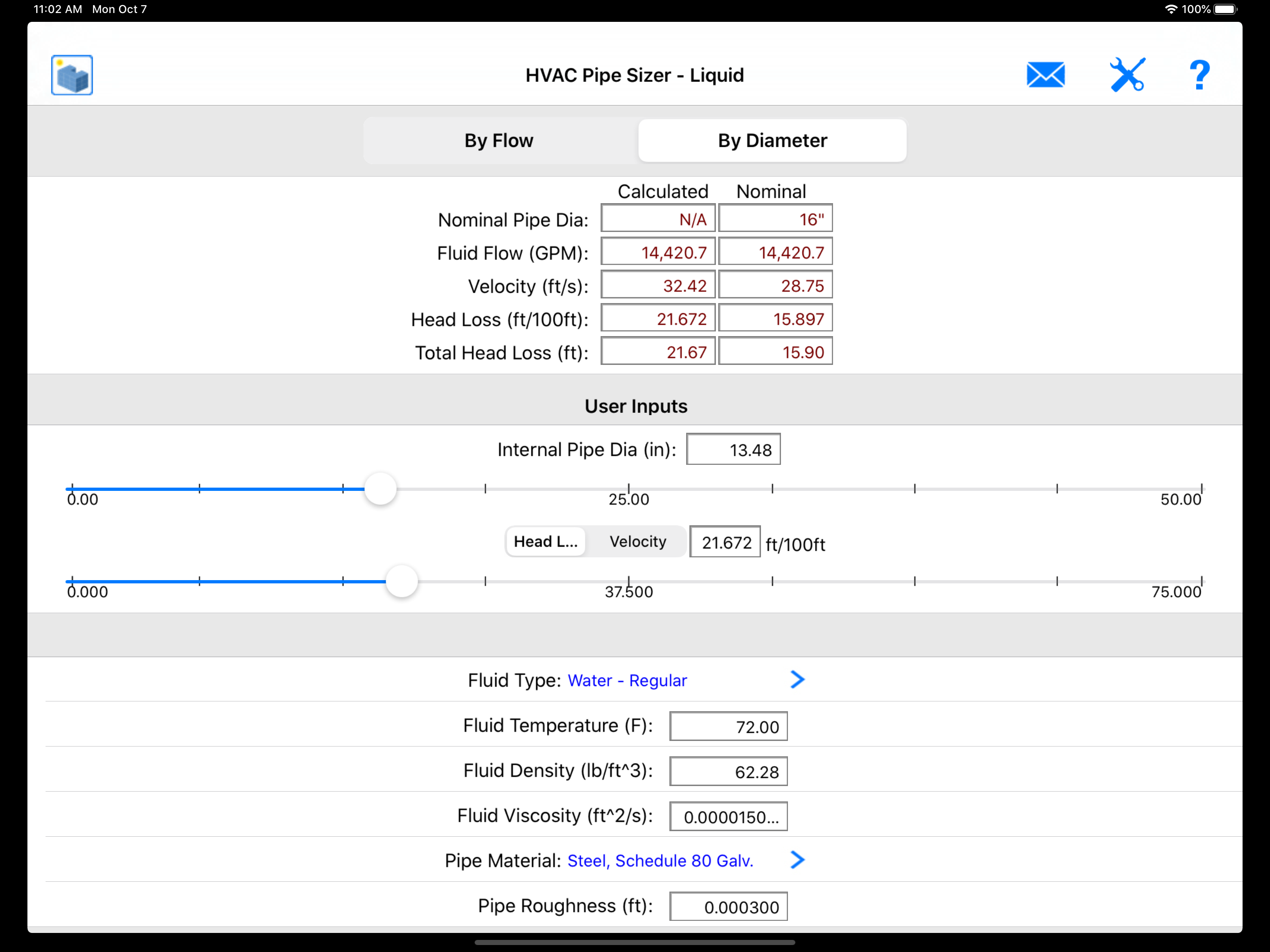Select the Head Loss segment toggle

(545, 542)
